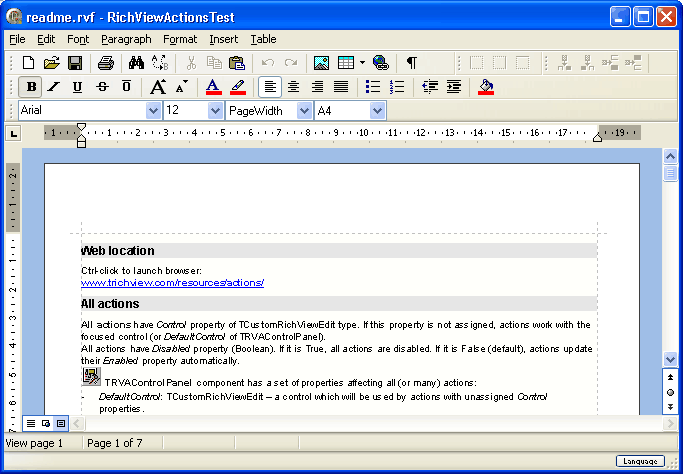Click the font color red A swatch
Image resolution: width=683 pixels, height=474 pixels.
[212, 87]
